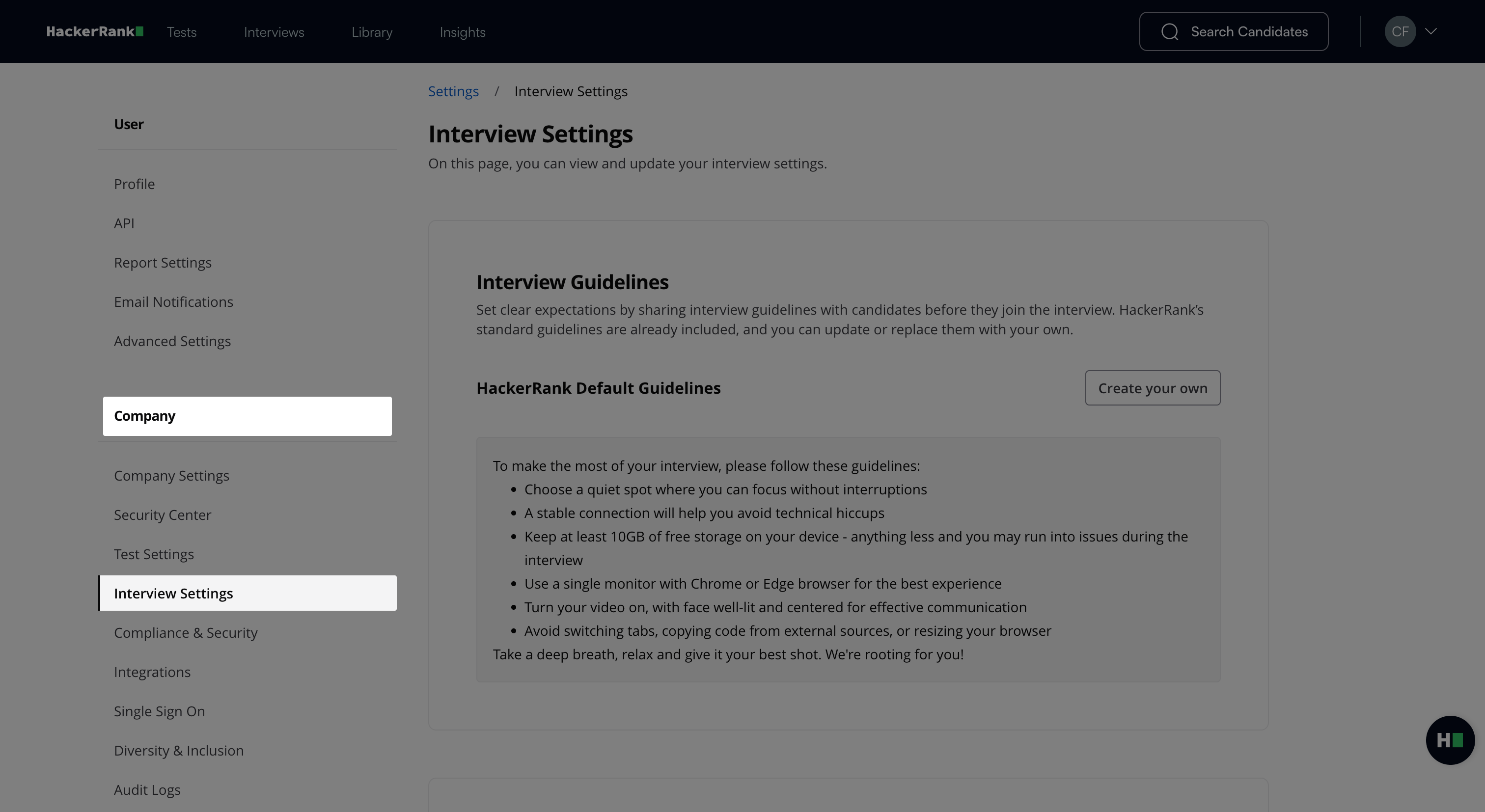Click the Interview Settings breadcrumb text
The image size is (1485, 812).
tap(571, 92)
